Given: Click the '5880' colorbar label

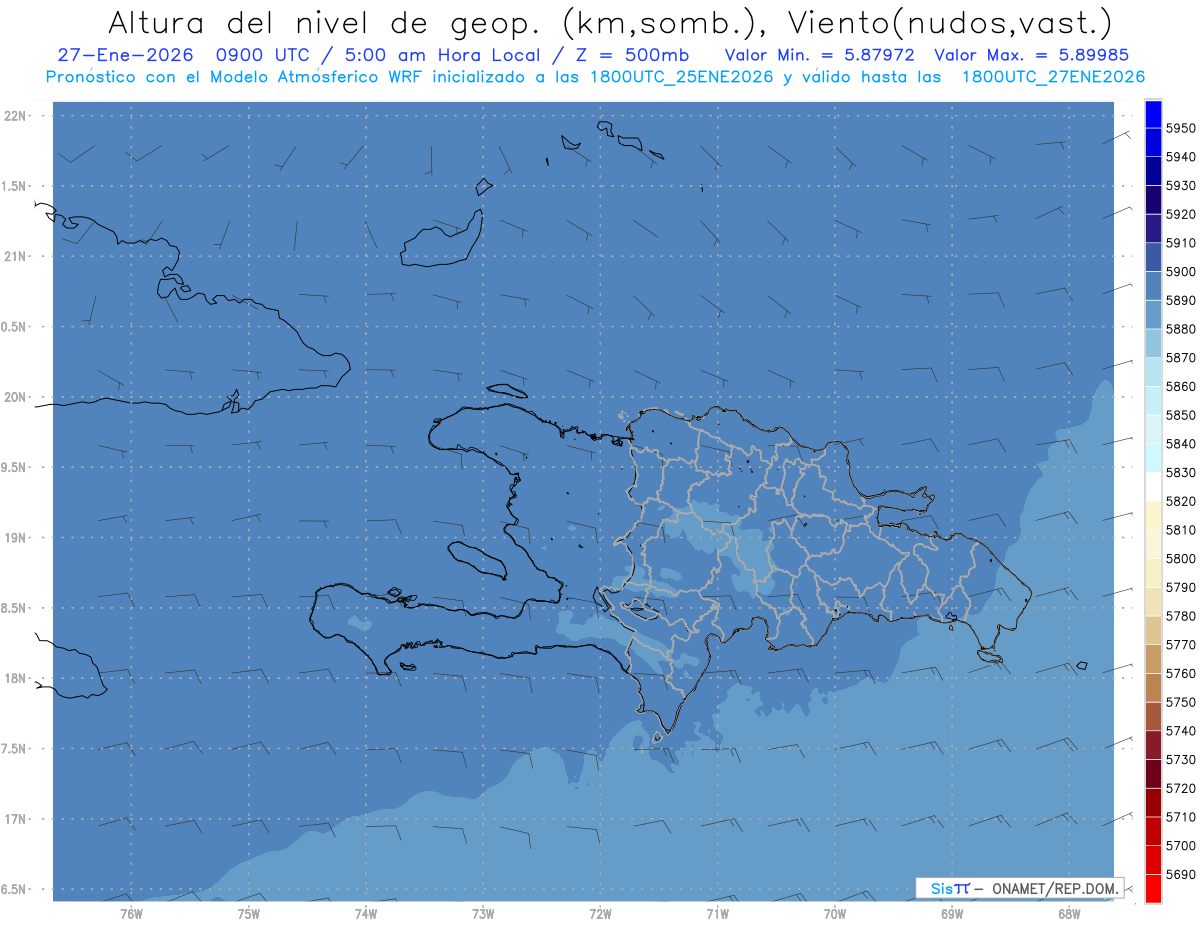Looking at the screenshot, I should pyautogui.click(x=1181, y=328).
